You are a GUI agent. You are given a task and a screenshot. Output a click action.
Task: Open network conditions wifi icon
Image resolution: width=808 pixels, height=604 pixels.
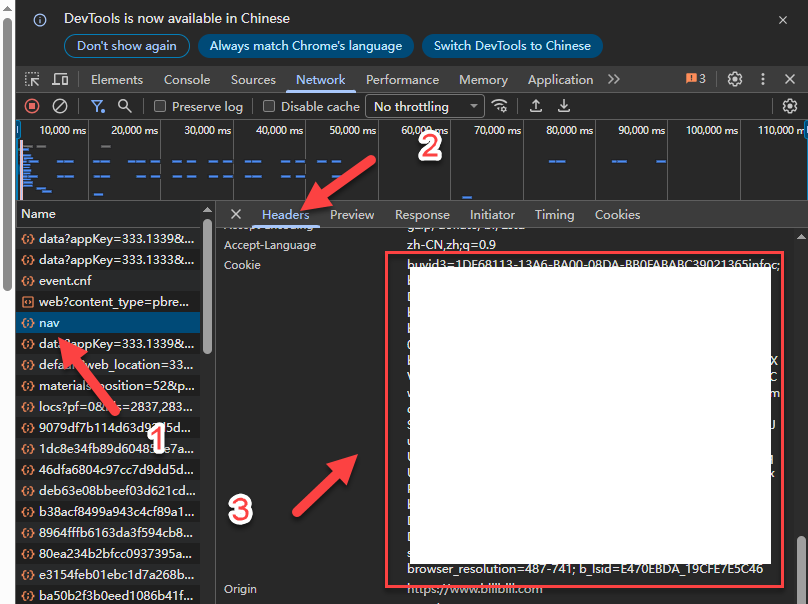point(499,106)
